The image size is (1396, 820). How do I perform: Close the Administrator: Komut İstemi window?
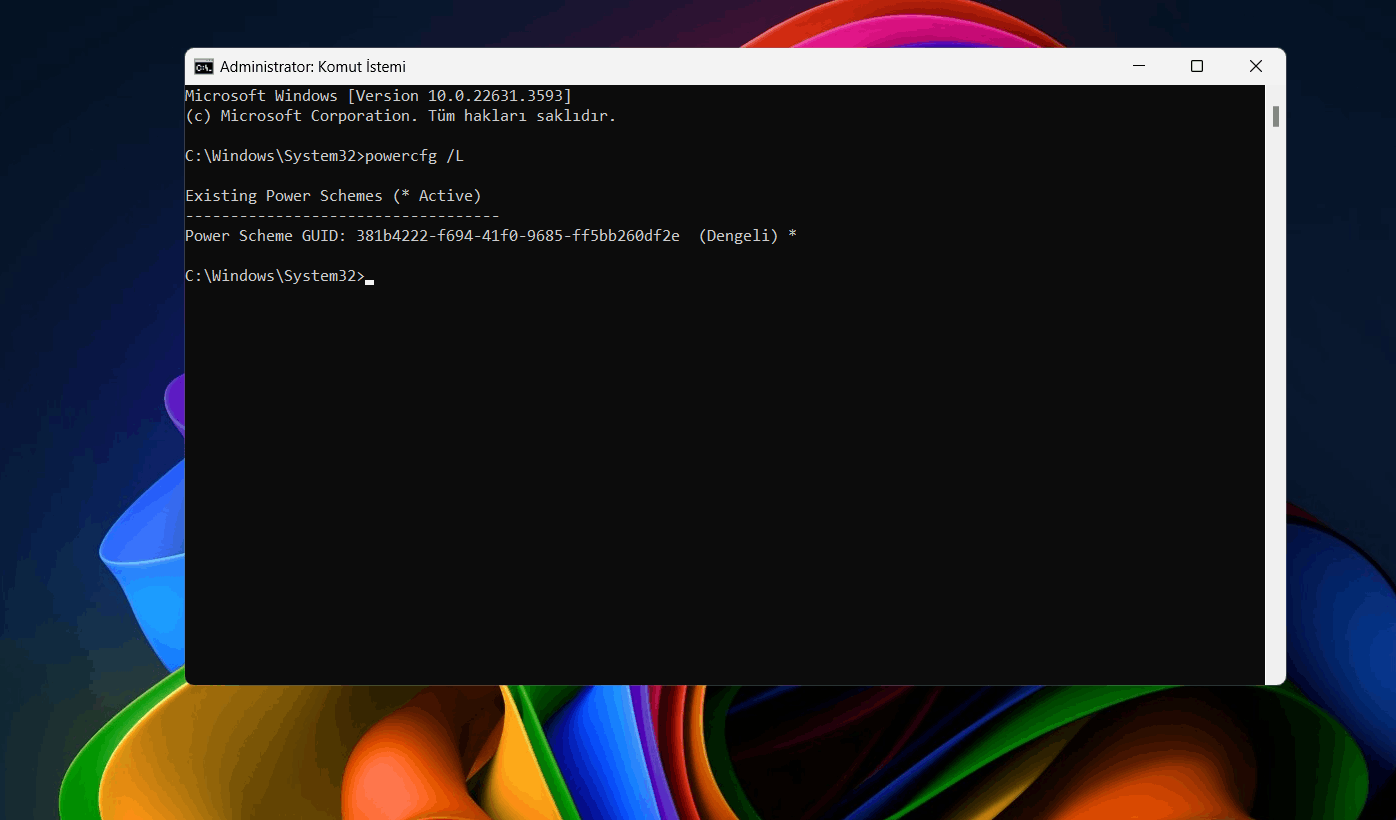pyautogui.click(x=1256, y=67)
